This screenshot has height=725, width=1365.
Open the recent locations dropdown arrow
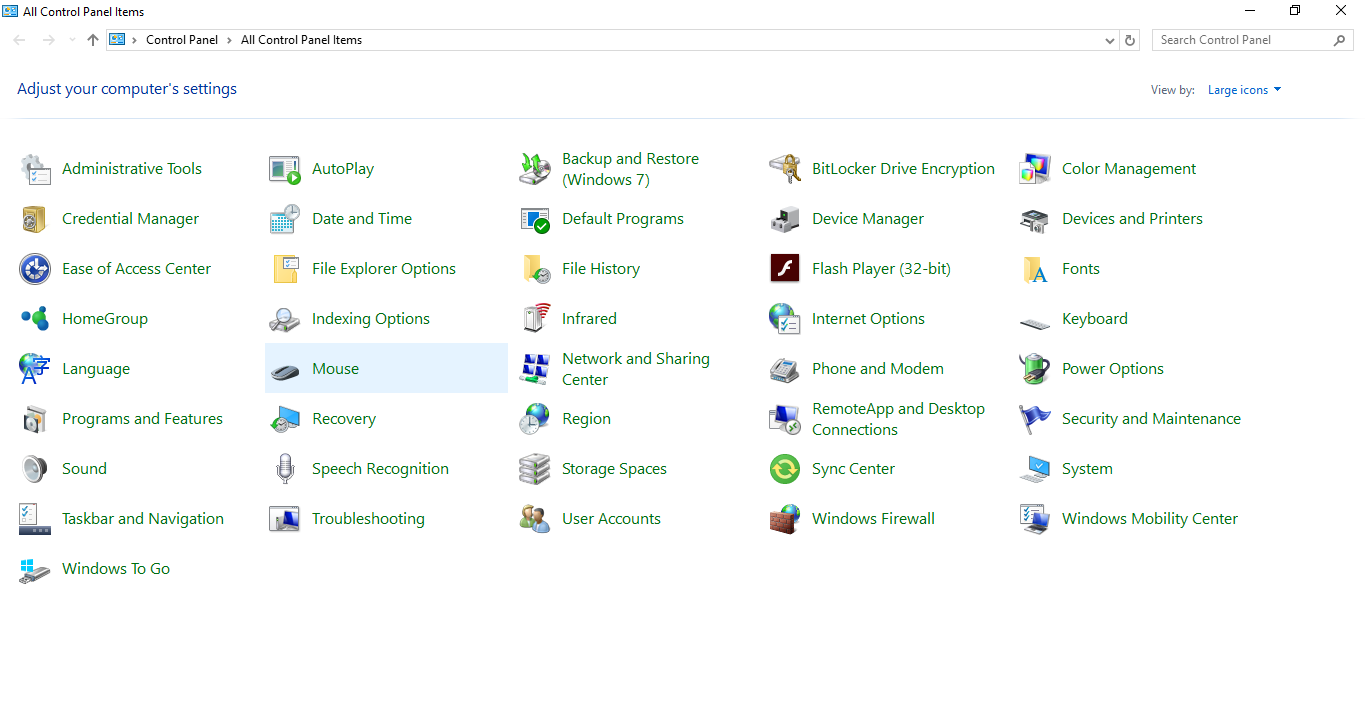click(72, 40)
